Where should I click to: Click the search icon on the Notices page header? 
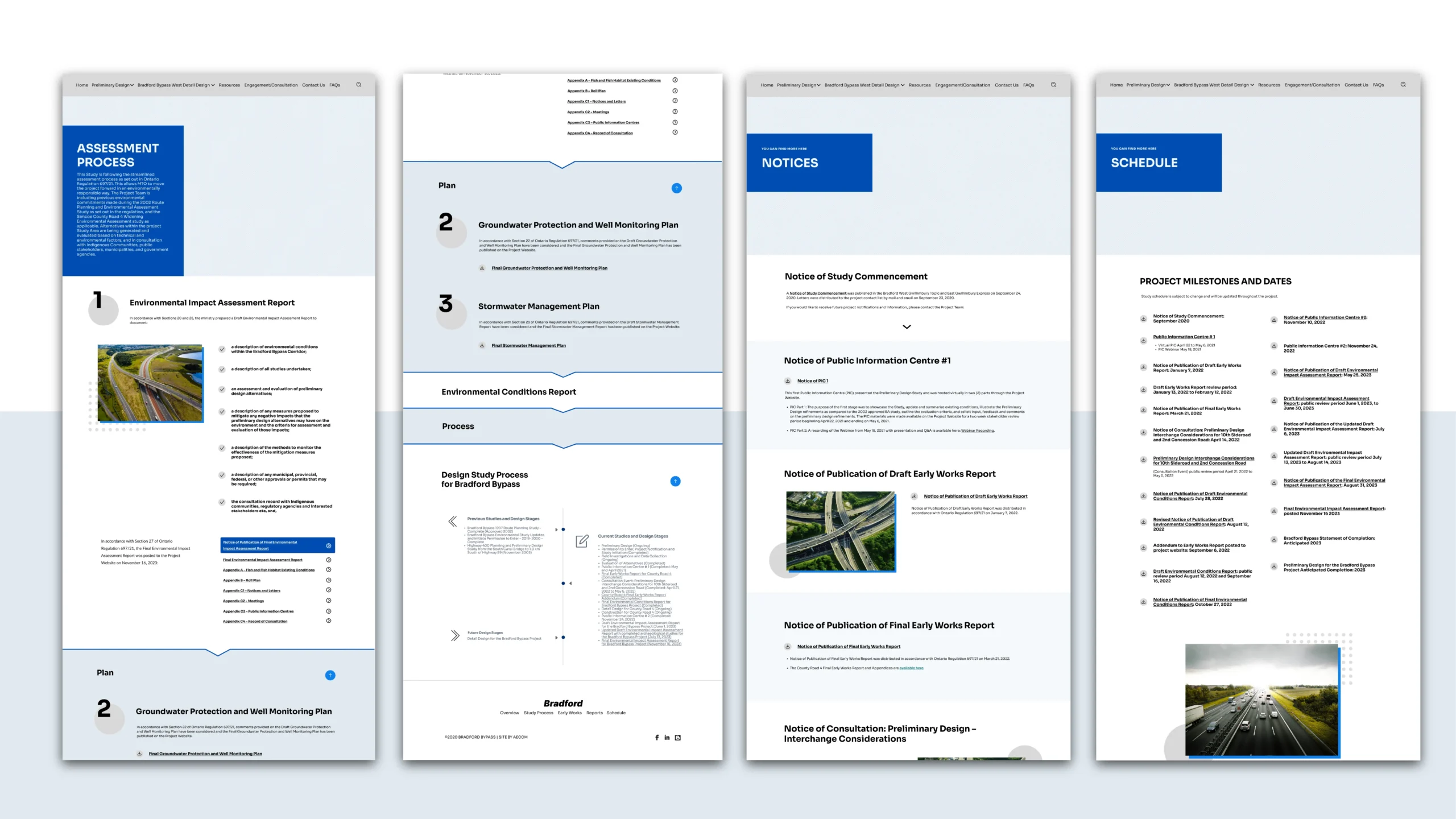click(1053, 85)
